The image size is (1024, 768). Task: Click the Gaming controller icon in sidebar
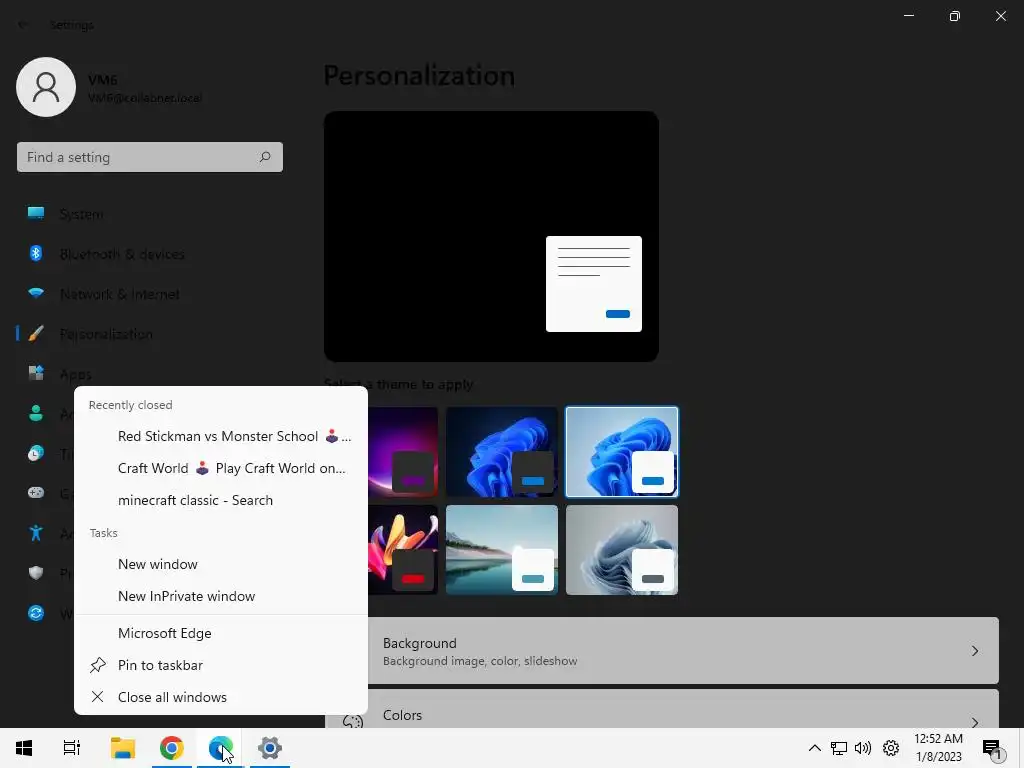[x=36, y=493]
